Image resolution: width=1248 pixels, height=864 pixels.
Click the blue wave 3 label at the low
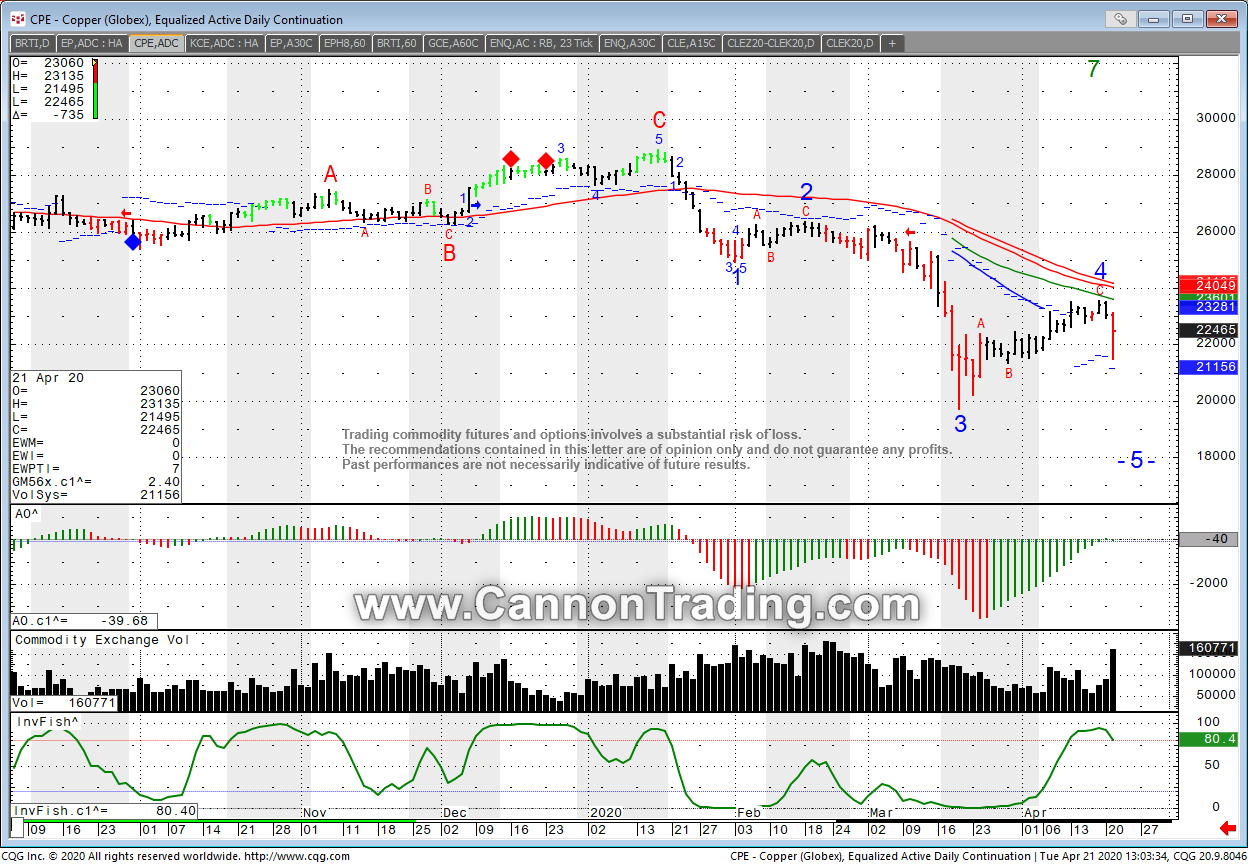coord(960,424)
